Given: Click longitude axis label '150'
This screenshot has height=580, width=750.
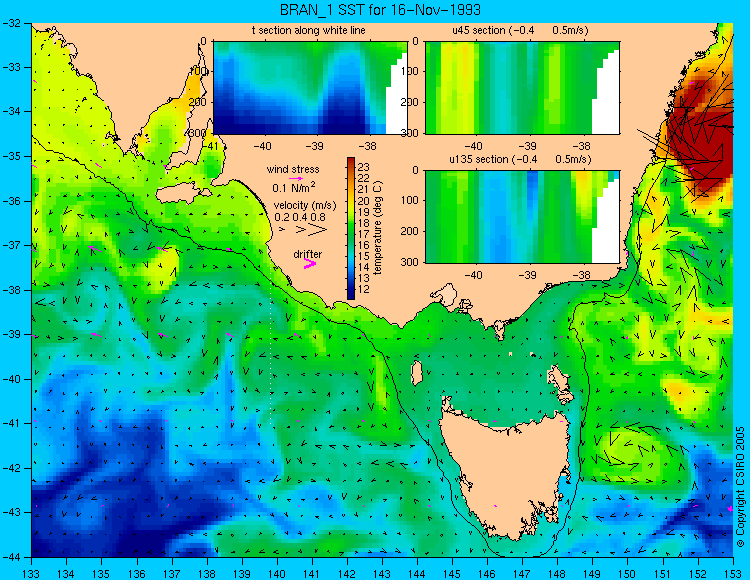Looking at the screenshot, I should point(627,574).
